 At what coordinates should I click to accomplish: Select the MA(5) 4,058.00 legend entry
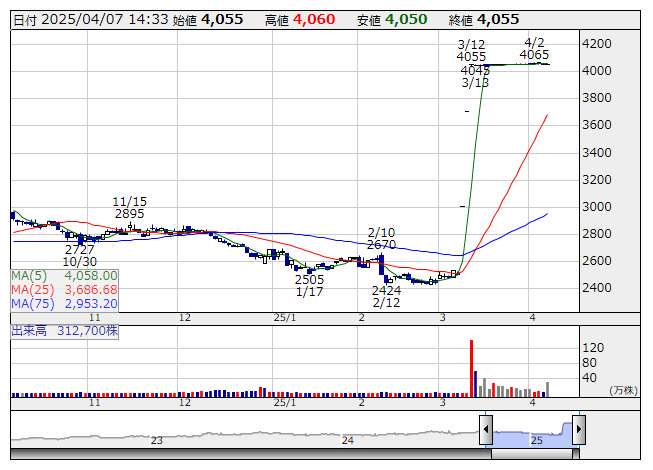coord(65,275)
